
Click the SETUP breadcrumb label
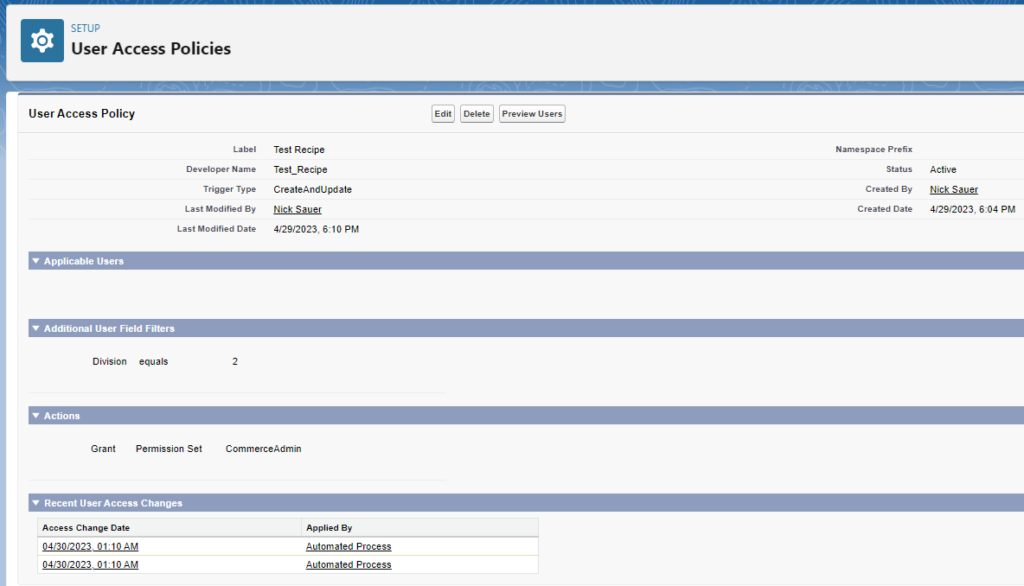pyautogui.click(x=85, y=28)
